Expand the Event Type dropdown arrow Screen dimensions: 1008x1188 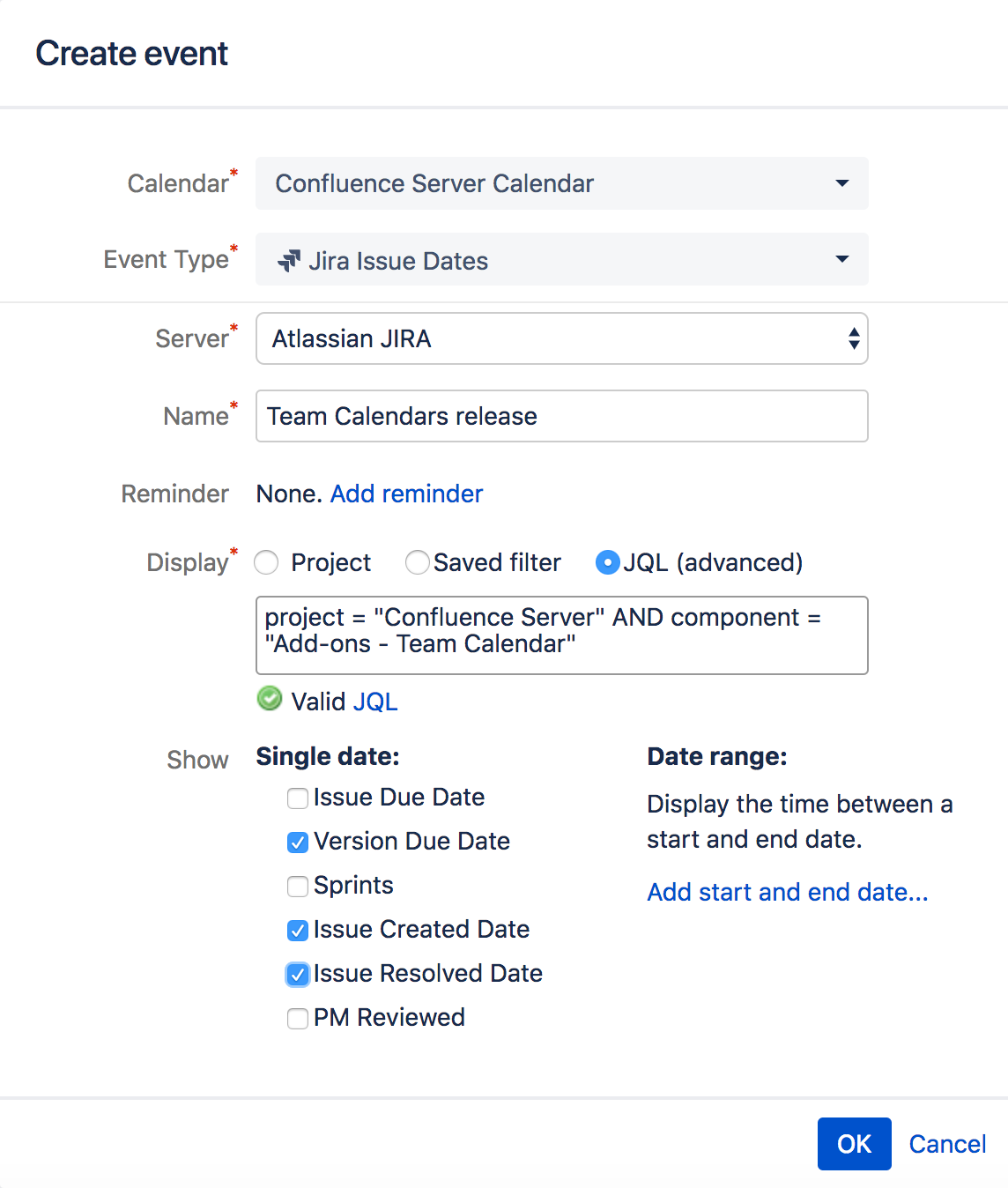(841, 259)
